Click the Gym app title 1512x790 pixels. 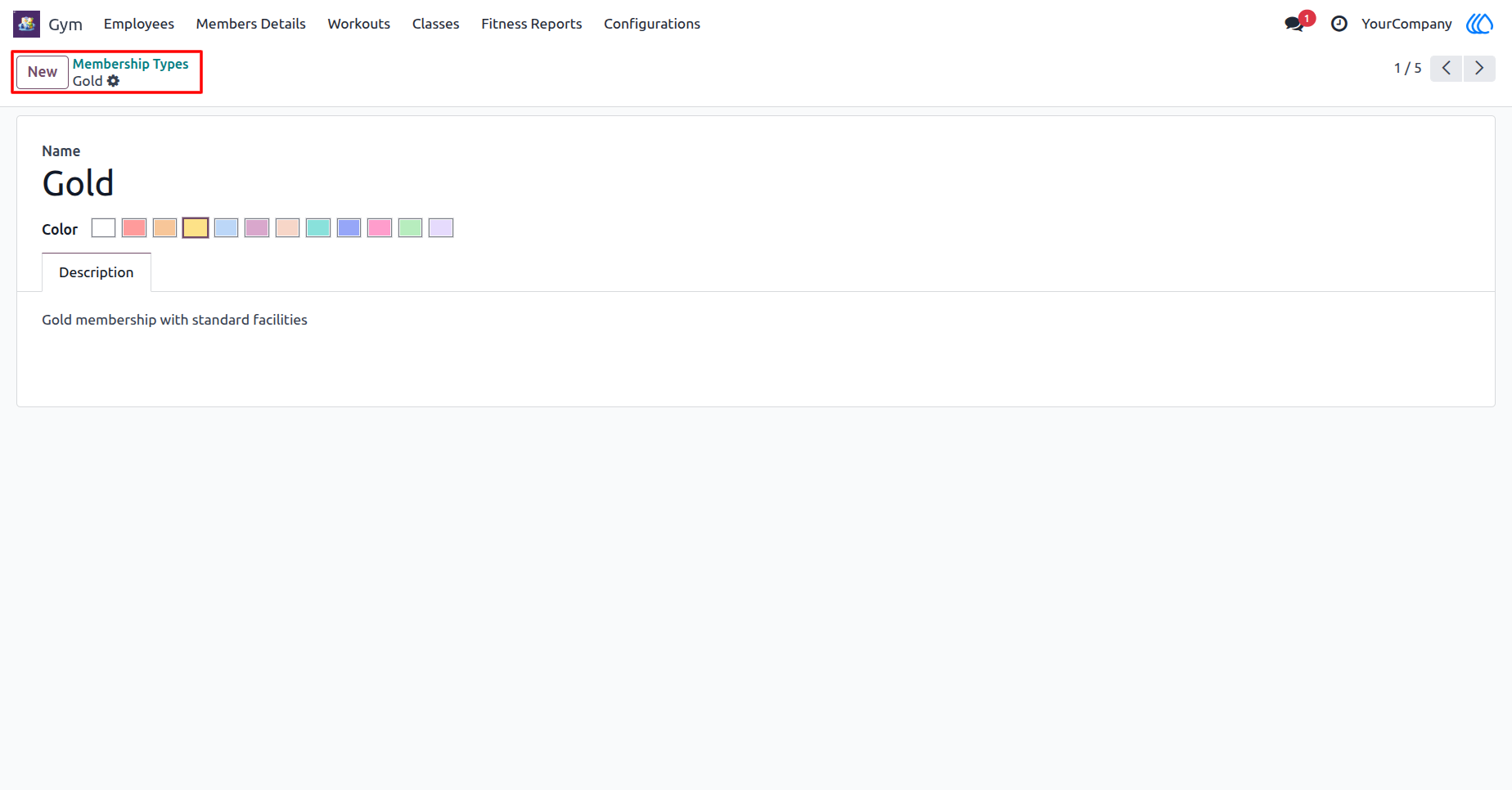point(65,24)
